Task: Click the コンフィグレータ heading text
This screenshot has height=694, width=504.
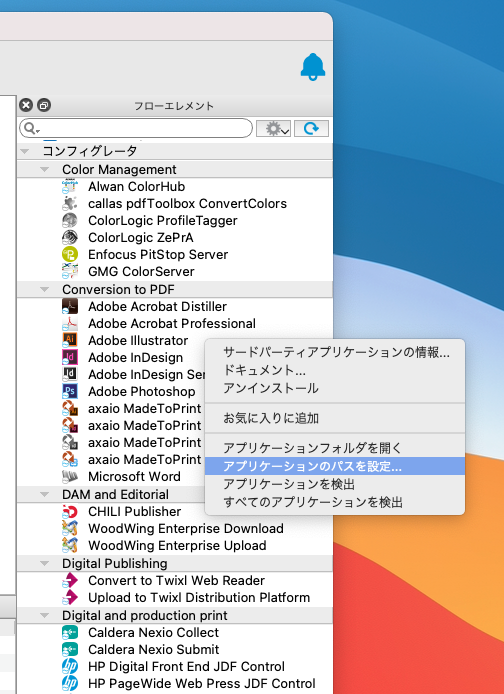Action: pos(89,151)
